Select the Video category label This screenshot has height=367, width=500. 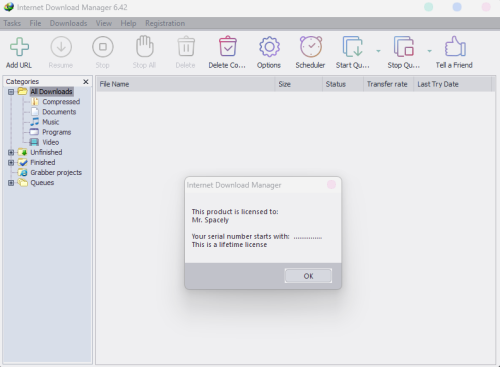coord(50,142)
